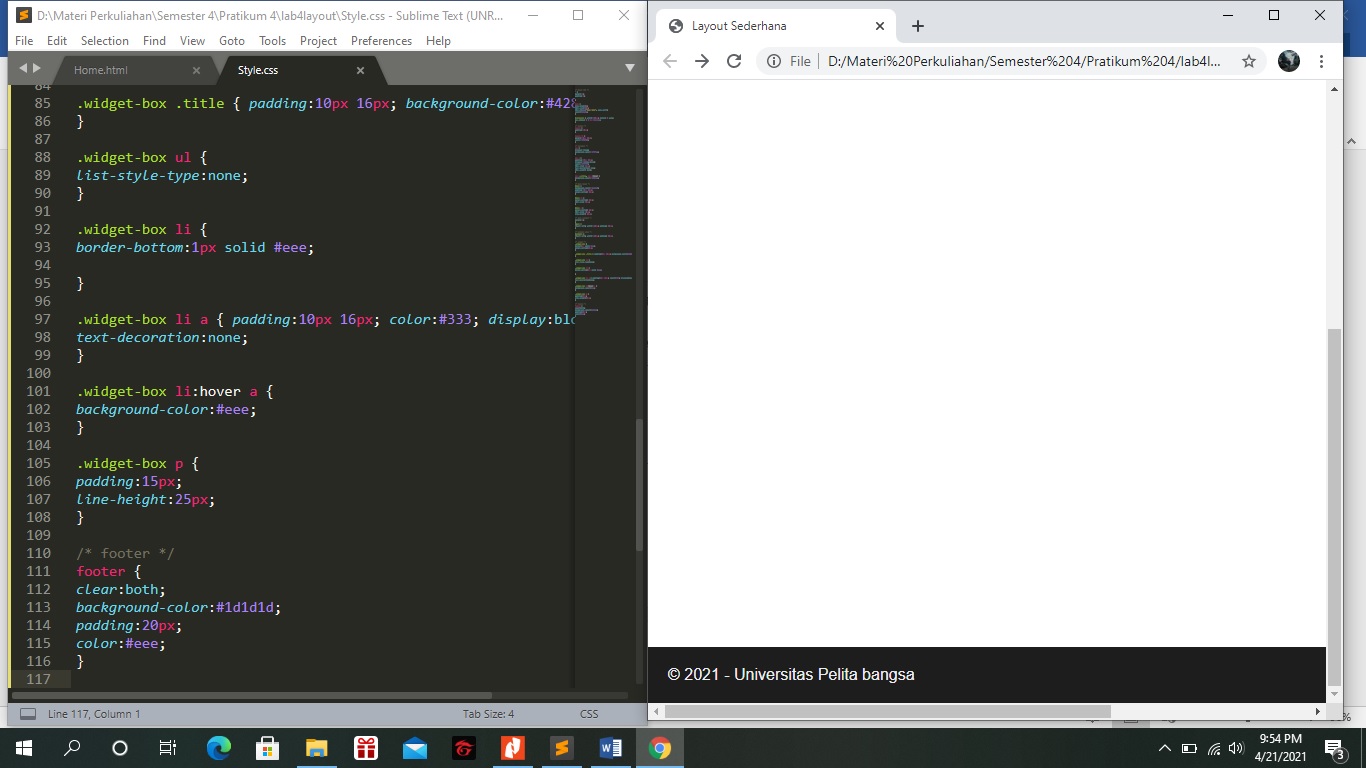
Task: Open the Preferences menu in Sublime Text
Action: coord(381,41)
